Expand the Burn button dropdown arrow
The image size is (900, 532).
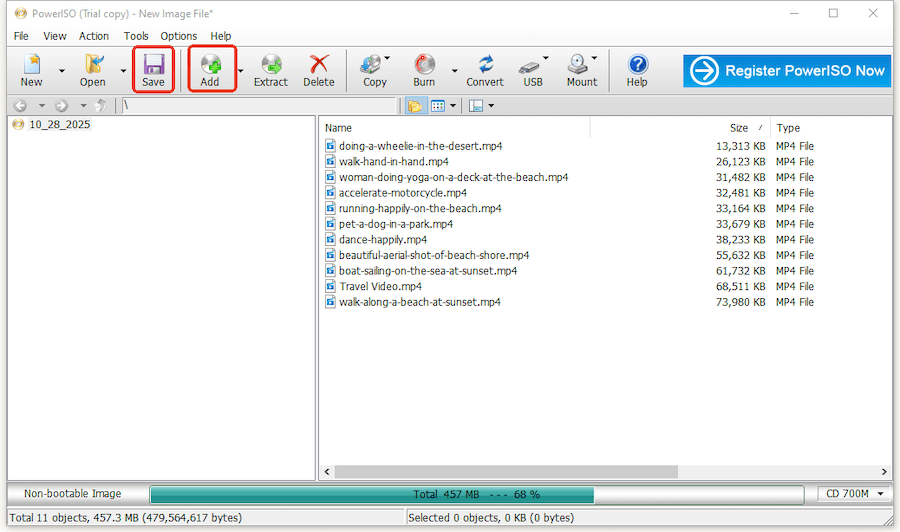pyautogui.click(x=455, y=71)
